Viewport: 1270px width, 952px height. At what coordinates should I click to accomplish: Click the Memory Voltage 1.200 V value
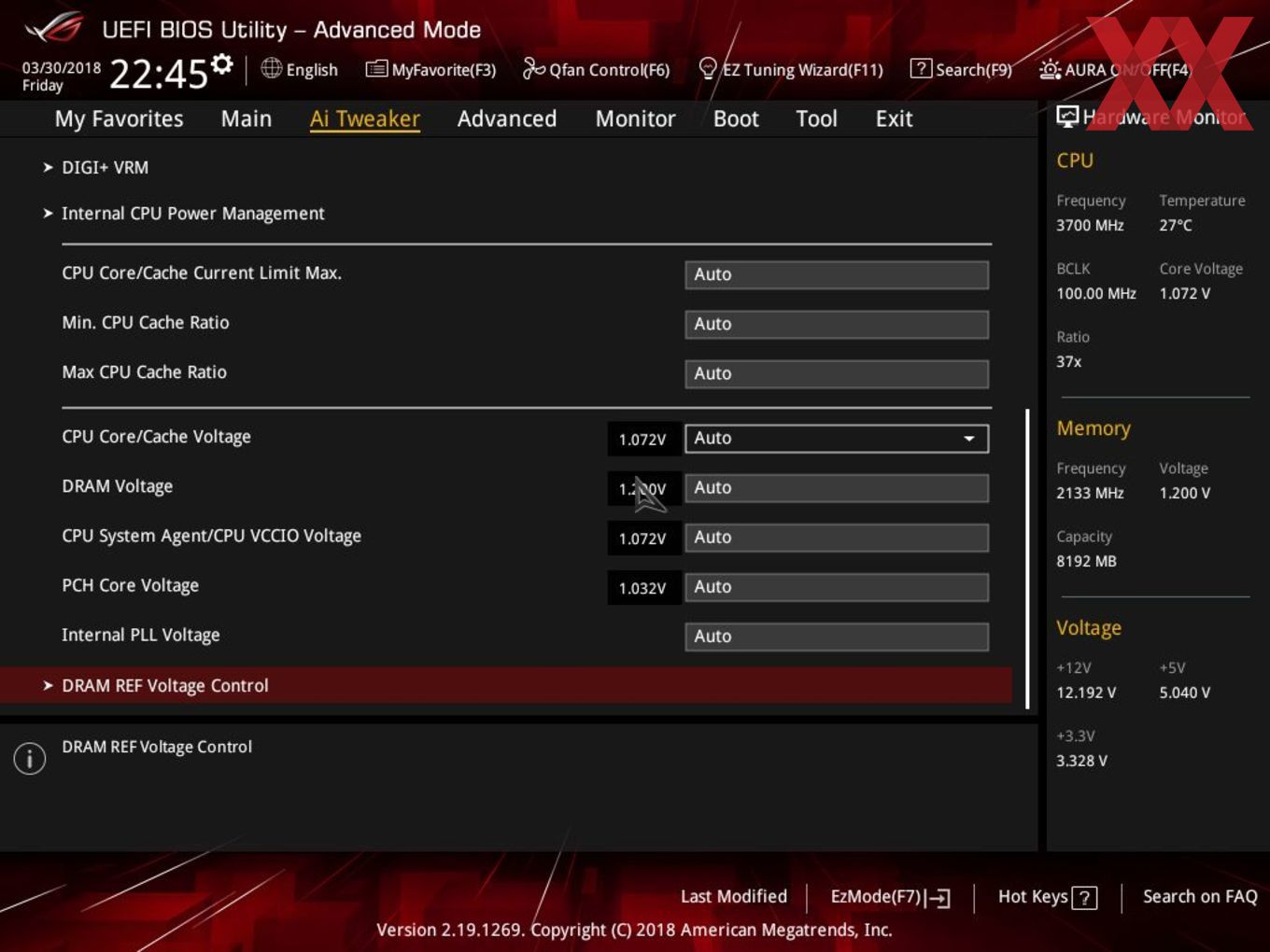(1185, 493)
